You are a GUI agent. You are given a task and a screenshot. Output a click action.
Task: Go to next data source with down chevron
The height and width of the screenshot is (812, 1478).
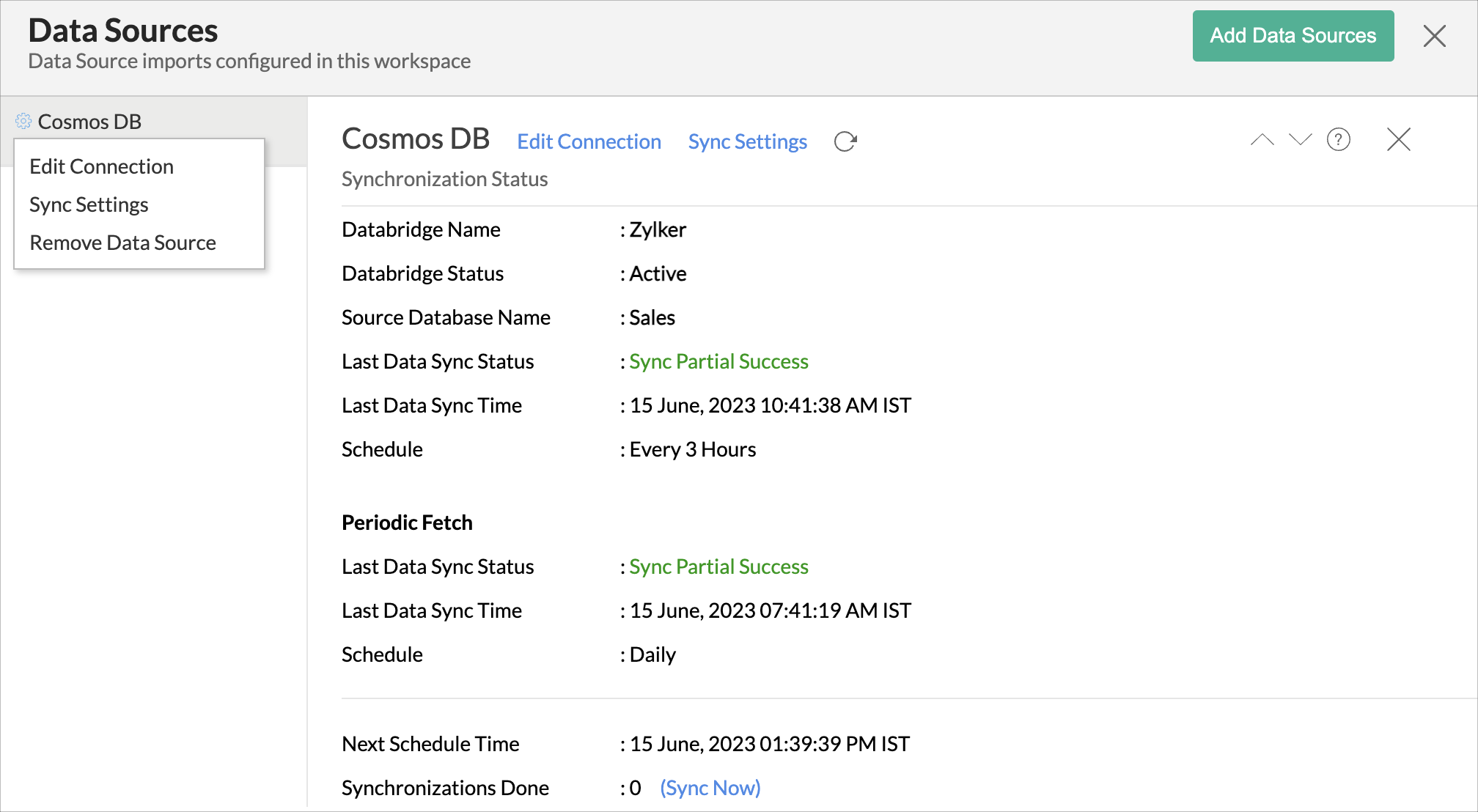[1301, 139]
